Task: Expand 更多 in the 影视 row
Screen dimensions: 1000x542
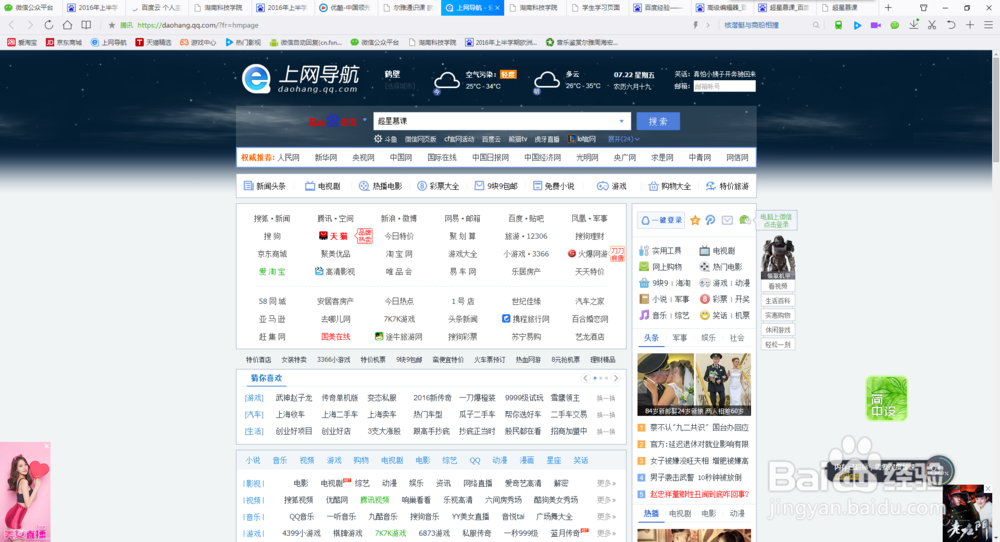Action: click(x=607, y=483)
